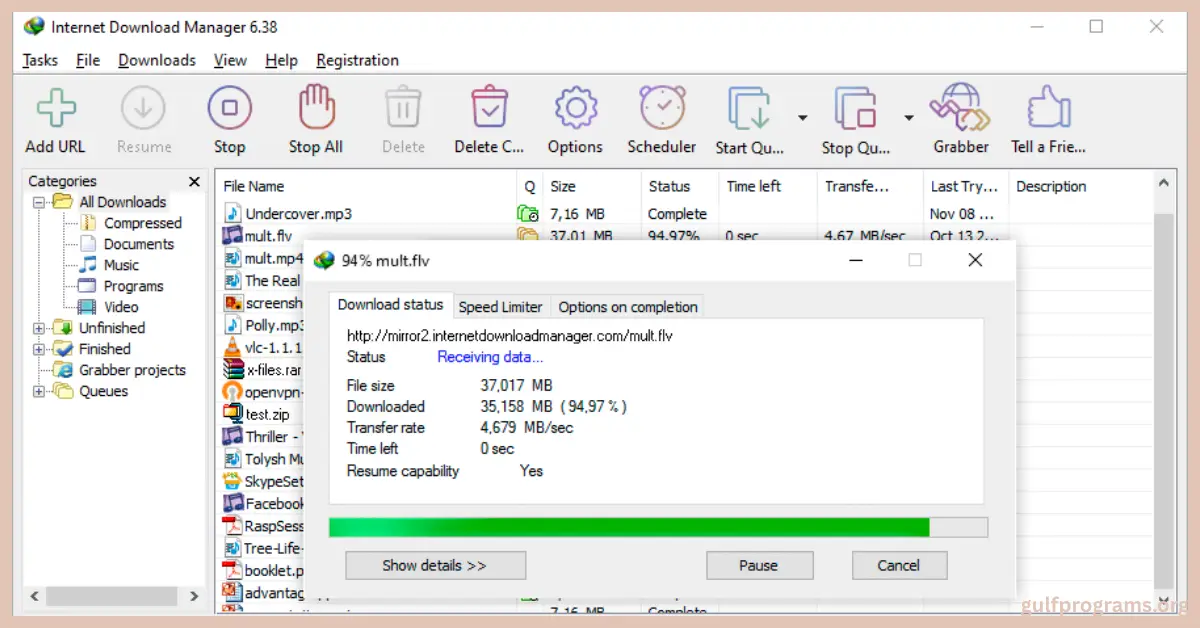1200x628 pixels.
Task: Open Options gear icon in toolbar
Action: [575, 108]
